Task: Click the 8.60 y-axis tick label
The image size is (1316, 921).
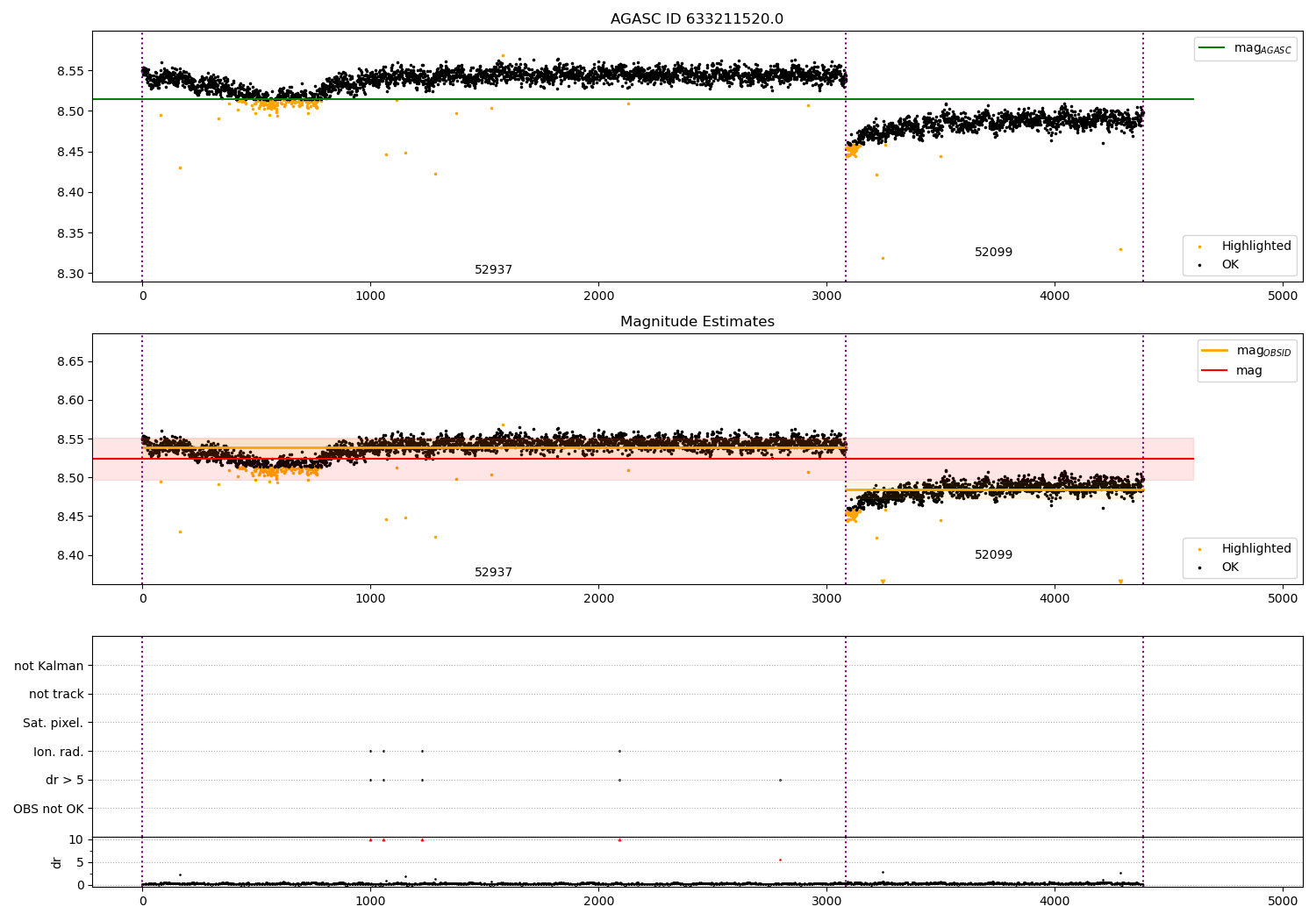Action: pos(69,400)
